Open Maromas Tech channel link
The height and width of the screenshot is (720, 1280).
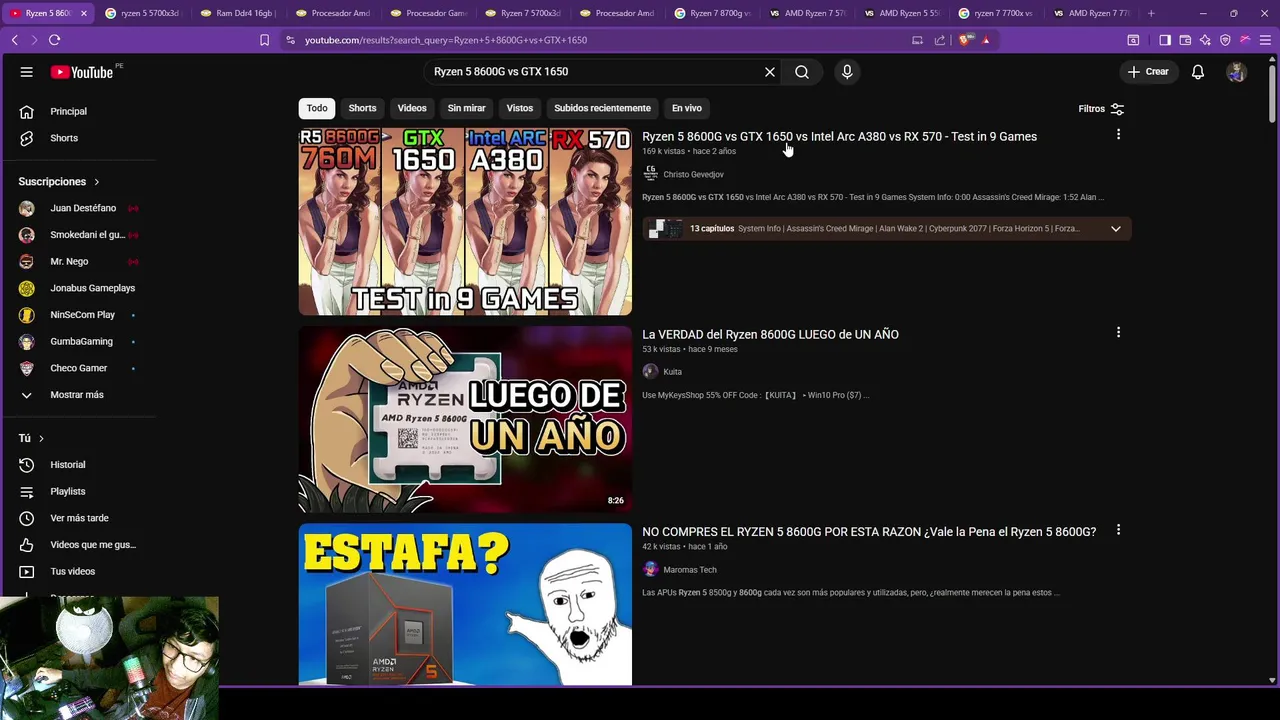(690, 570)
